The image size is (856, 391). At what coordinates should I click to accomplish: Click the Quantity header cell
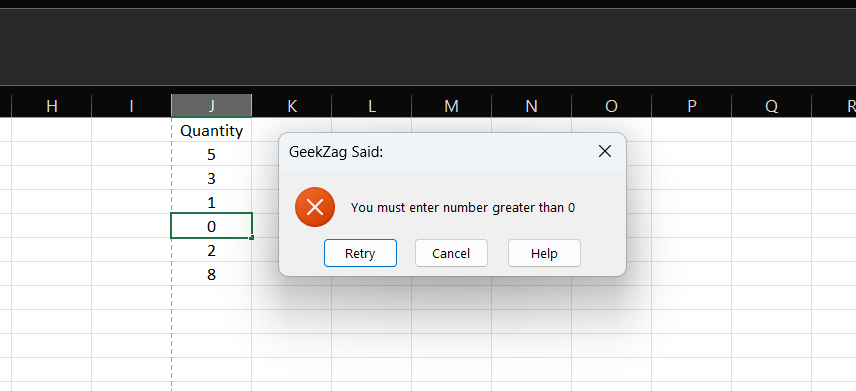tap(211, 131)
